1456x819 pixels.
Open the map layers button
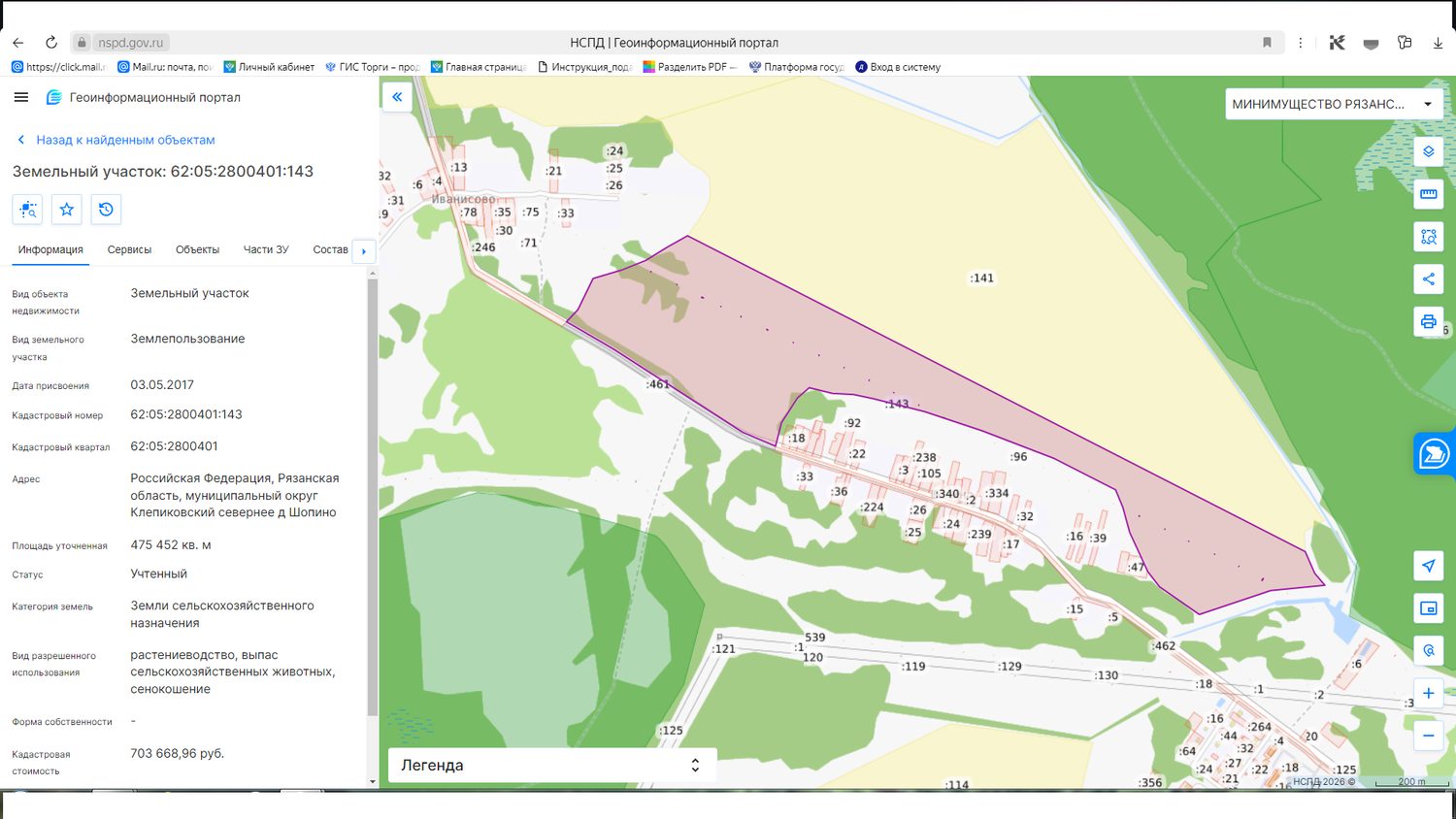point(1429,151)
